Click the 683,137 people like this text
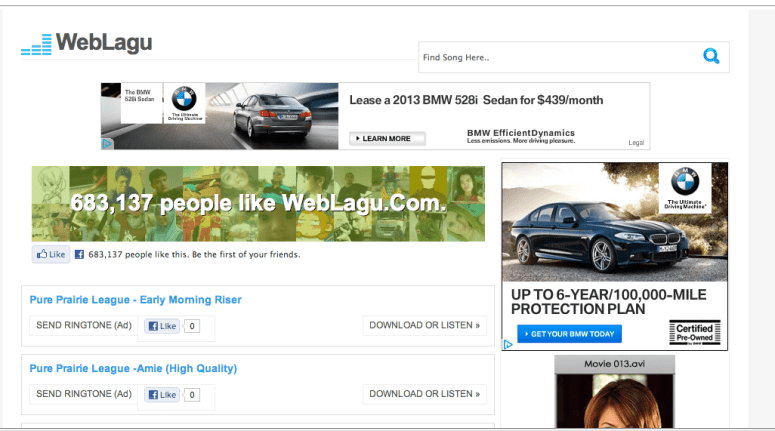This screenshot has width=775, height=431. pyautogui.click(x=194, y=255)
